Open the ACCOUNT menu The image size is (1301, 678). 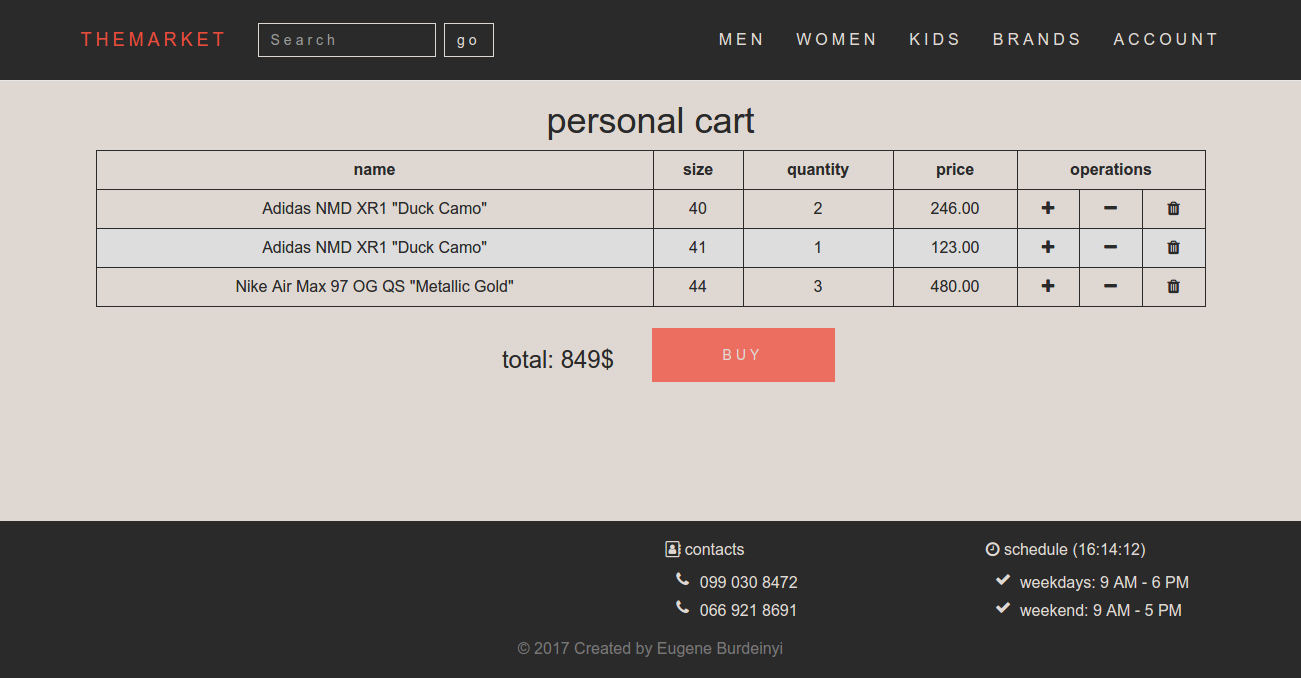(1166, 40)
